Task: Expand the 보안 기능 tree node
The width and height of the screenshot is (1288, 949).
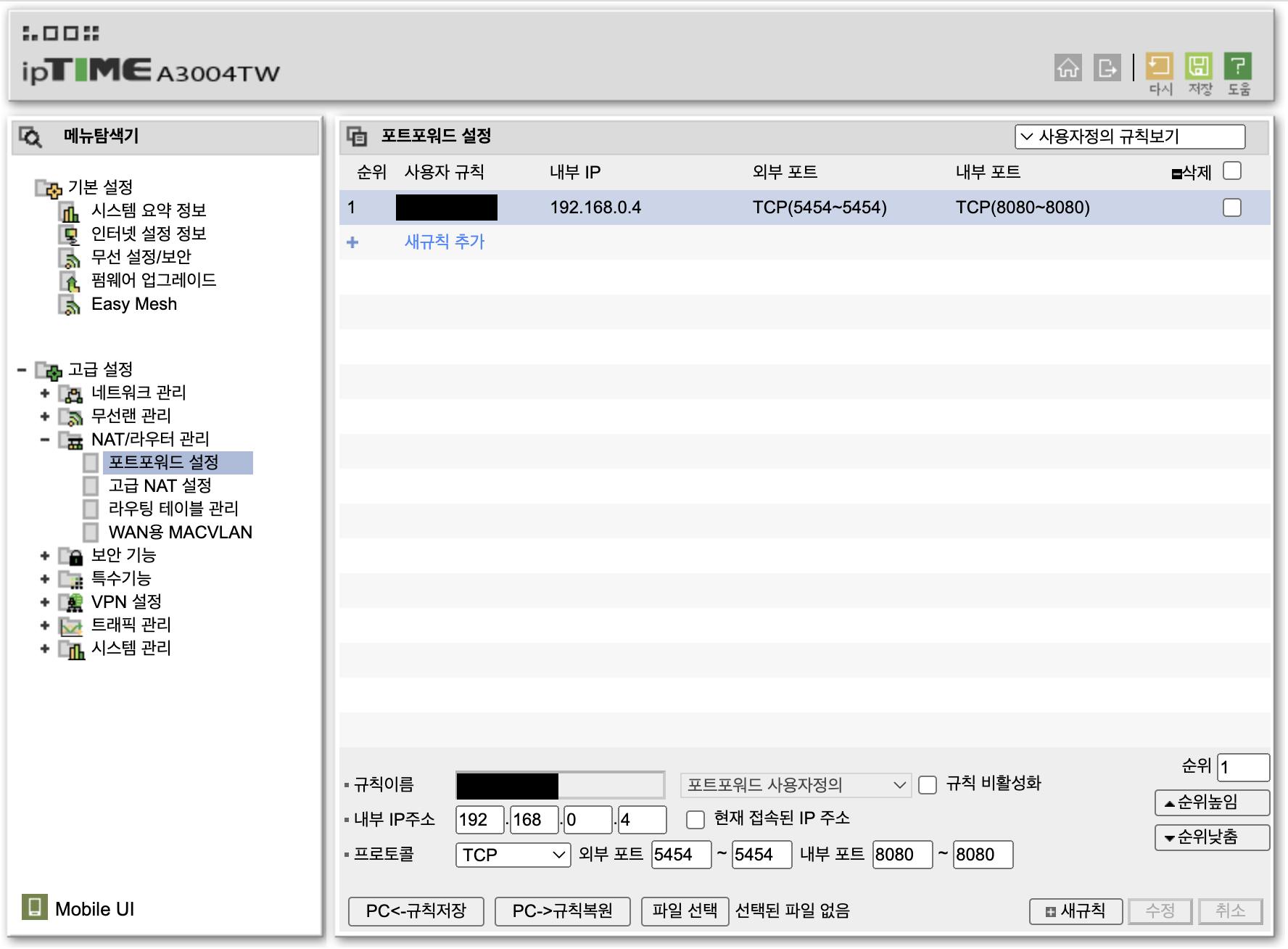Action: [45, 556]
